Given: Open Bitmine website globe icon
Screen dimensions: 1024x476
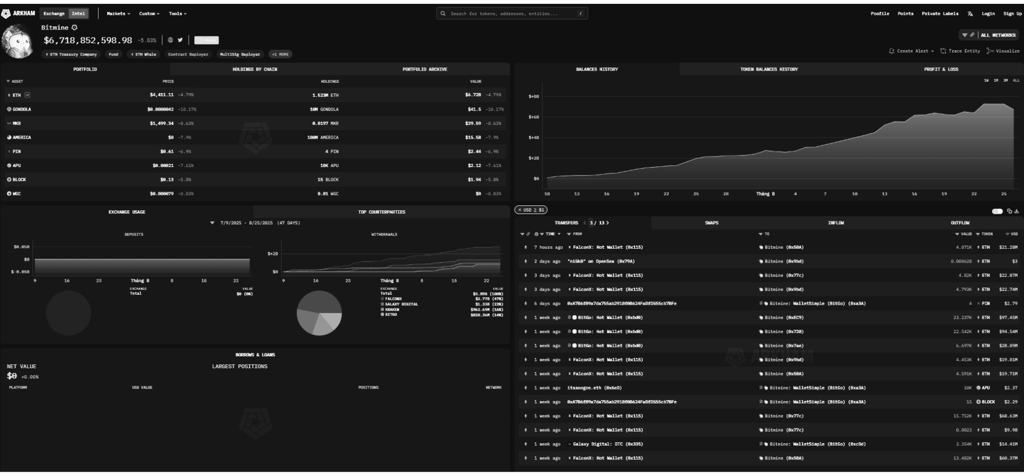Looking at the screenshot, I should 170,40.
